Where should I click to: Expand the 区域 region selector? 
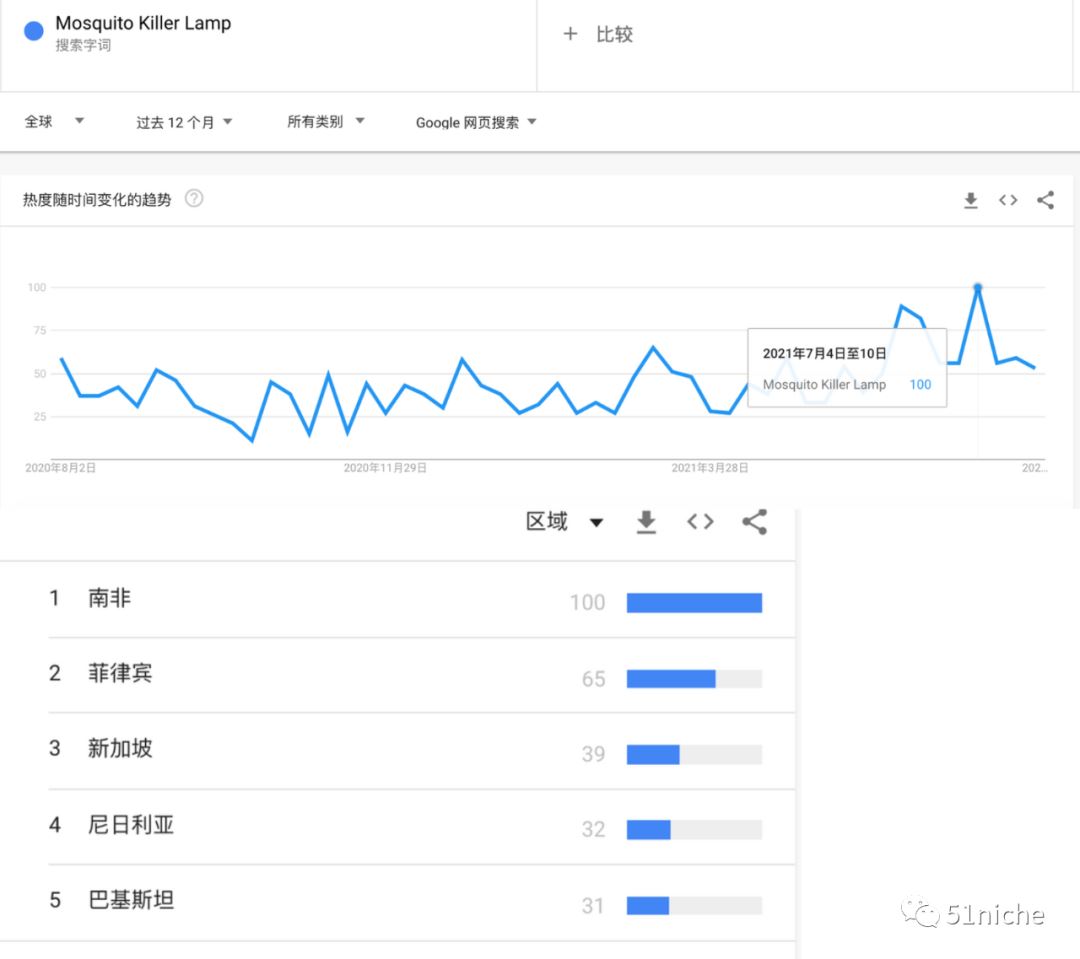click(x=565, y=522)
